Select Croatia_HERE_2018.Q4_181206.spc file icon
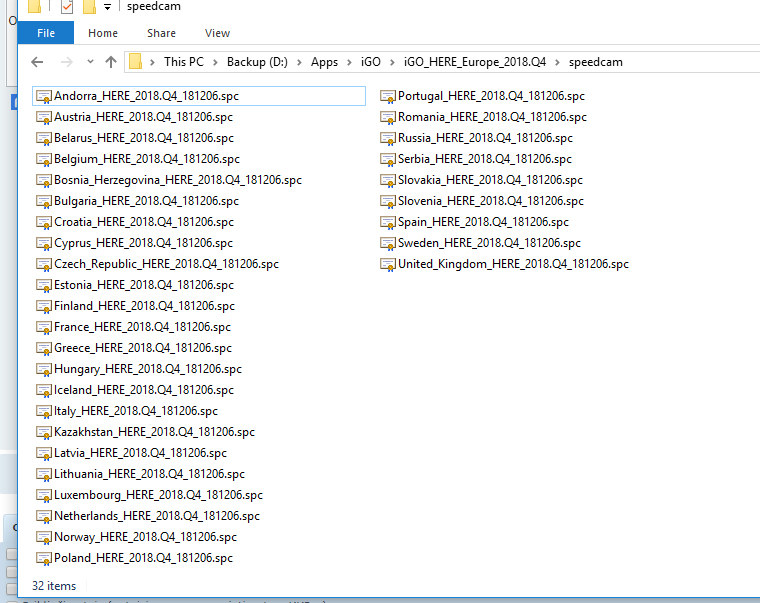The image size is (760, 603). [x=44, y=222]
